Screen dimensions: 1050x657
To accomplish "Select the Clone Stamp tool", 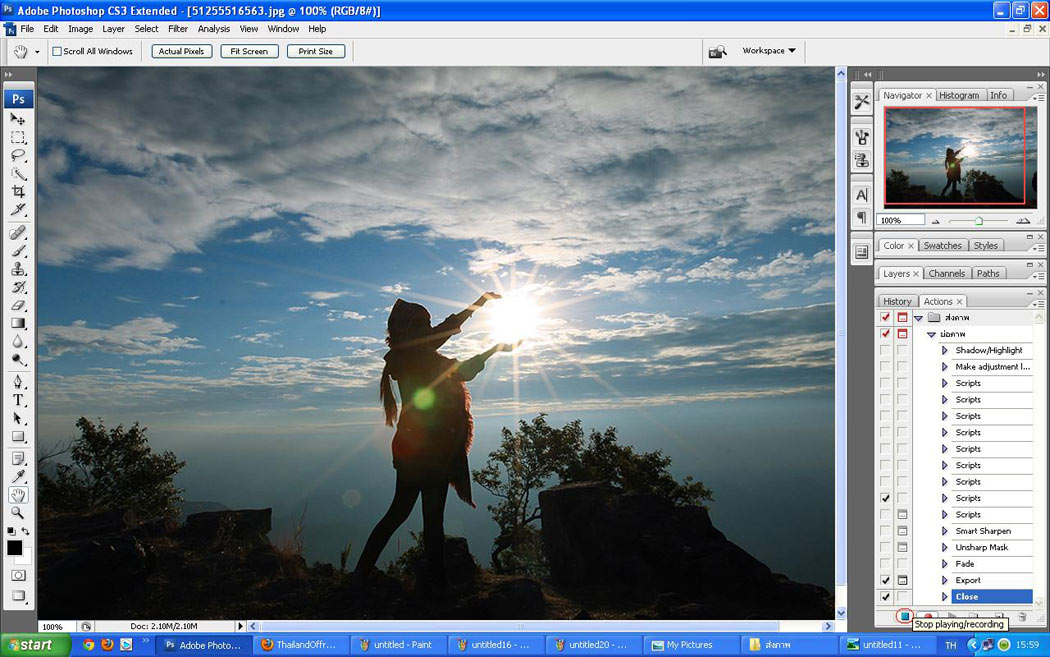I will tap(18, 269).
